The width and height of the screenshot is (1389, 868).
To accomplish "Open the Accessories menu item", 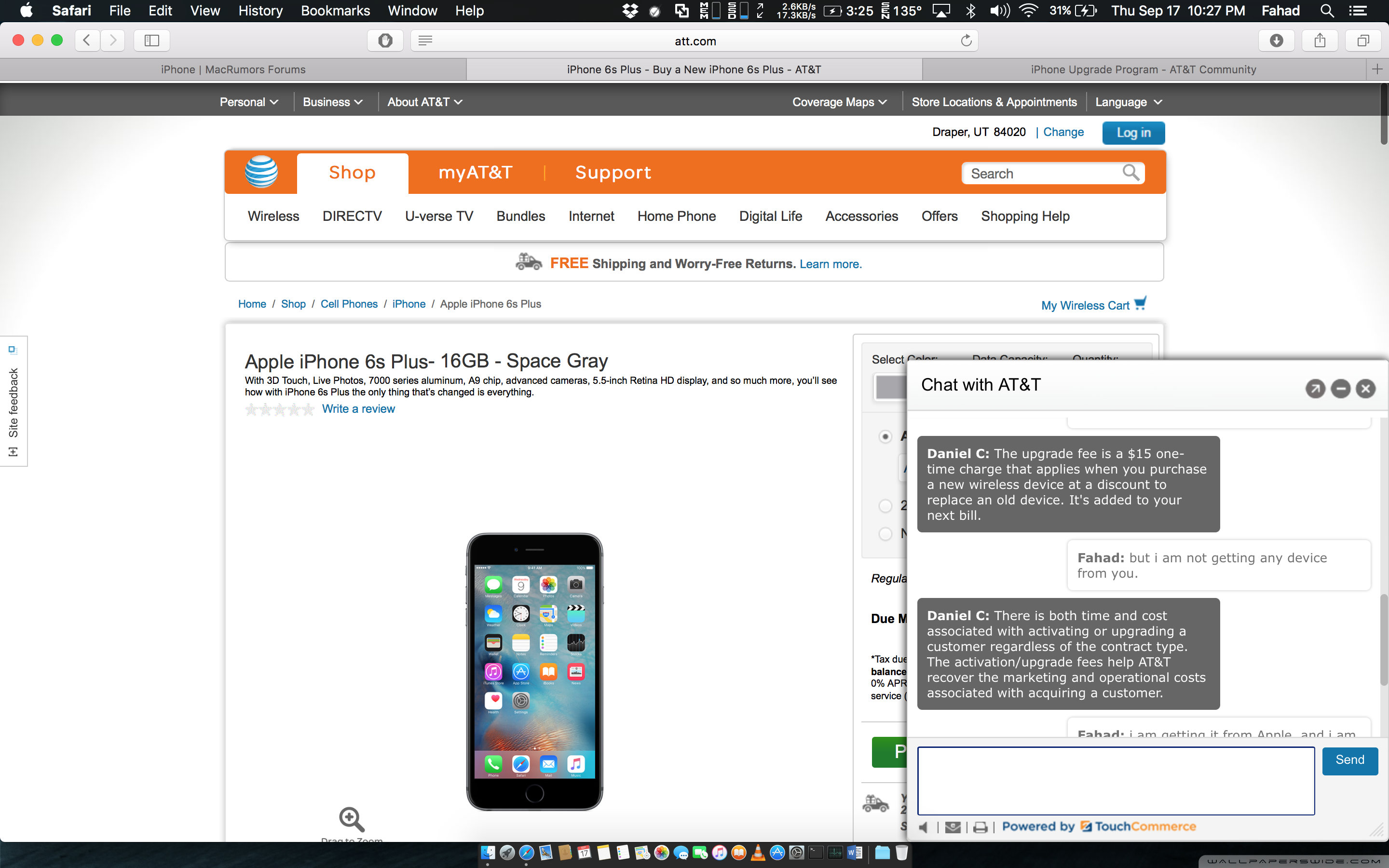I will (x=861, y=217).
